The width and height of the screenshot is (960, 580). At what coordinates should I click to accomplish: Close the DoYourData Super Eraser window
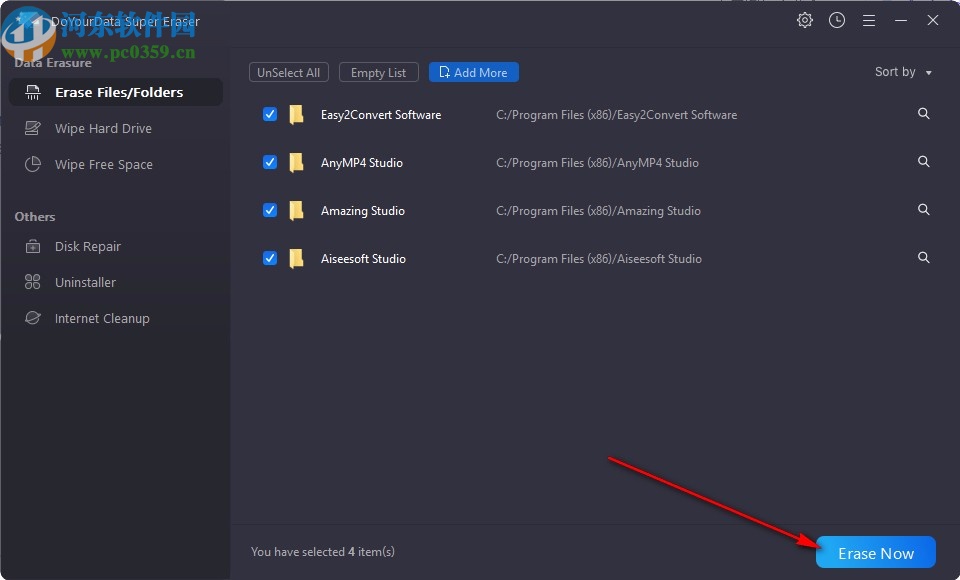pos(932,20)
